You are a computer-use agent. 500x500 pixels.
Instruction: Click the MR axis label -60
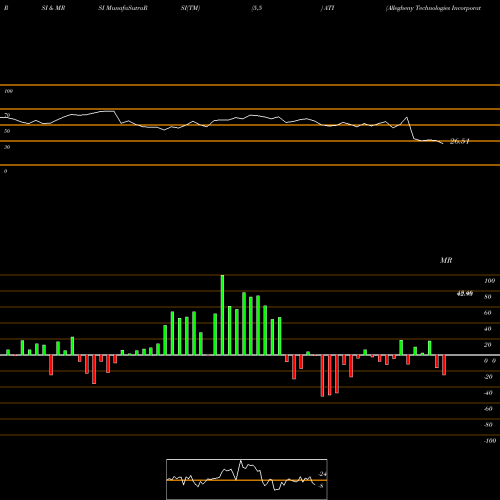(x=488, y=409)
